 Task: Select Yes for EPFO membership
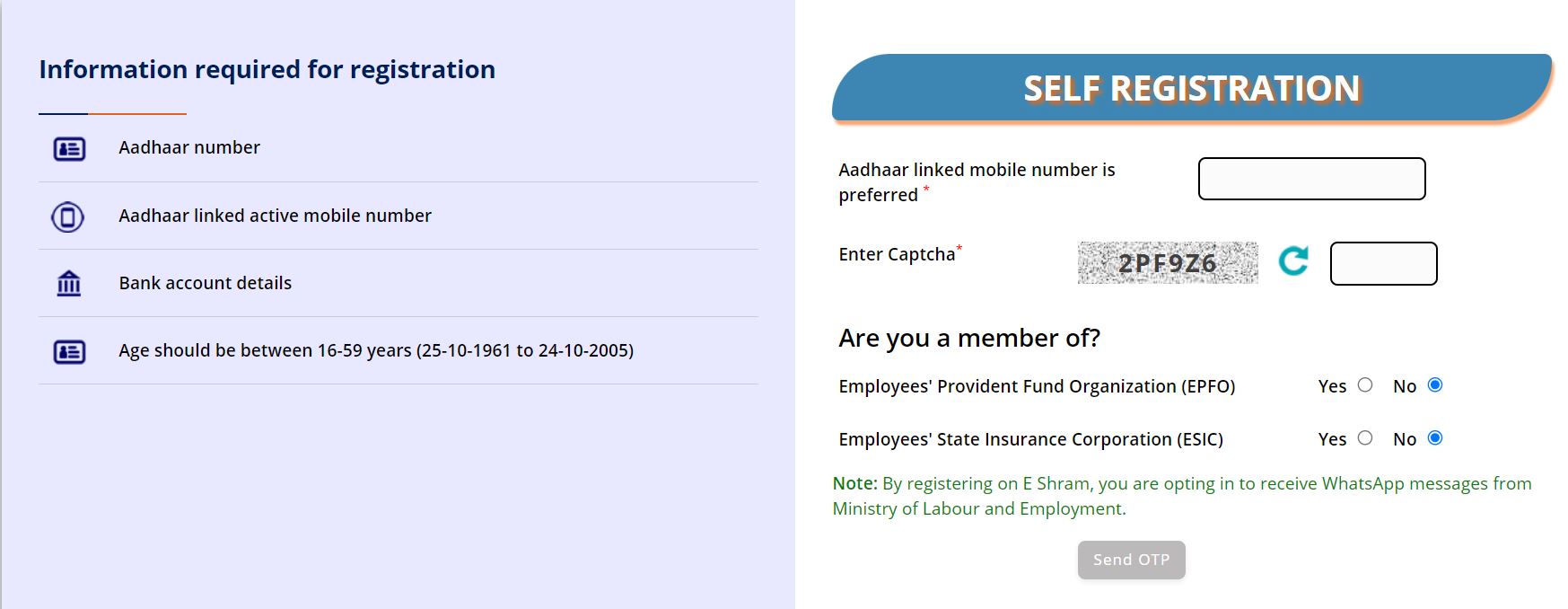[1365, 385]
